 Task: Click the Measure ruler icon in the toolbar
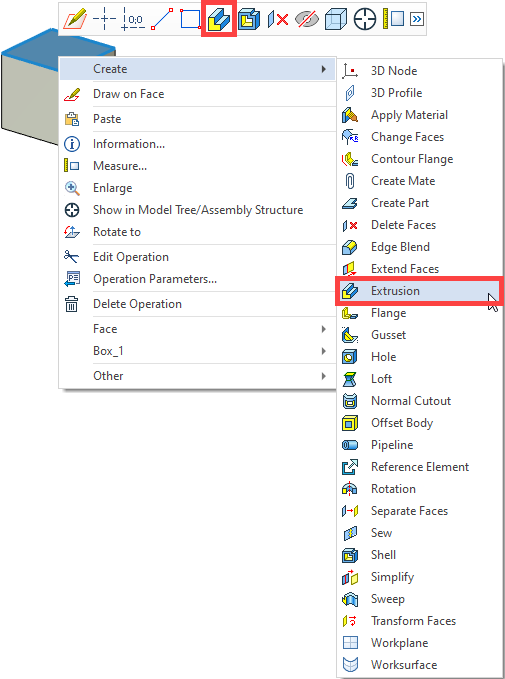point(393,19)
